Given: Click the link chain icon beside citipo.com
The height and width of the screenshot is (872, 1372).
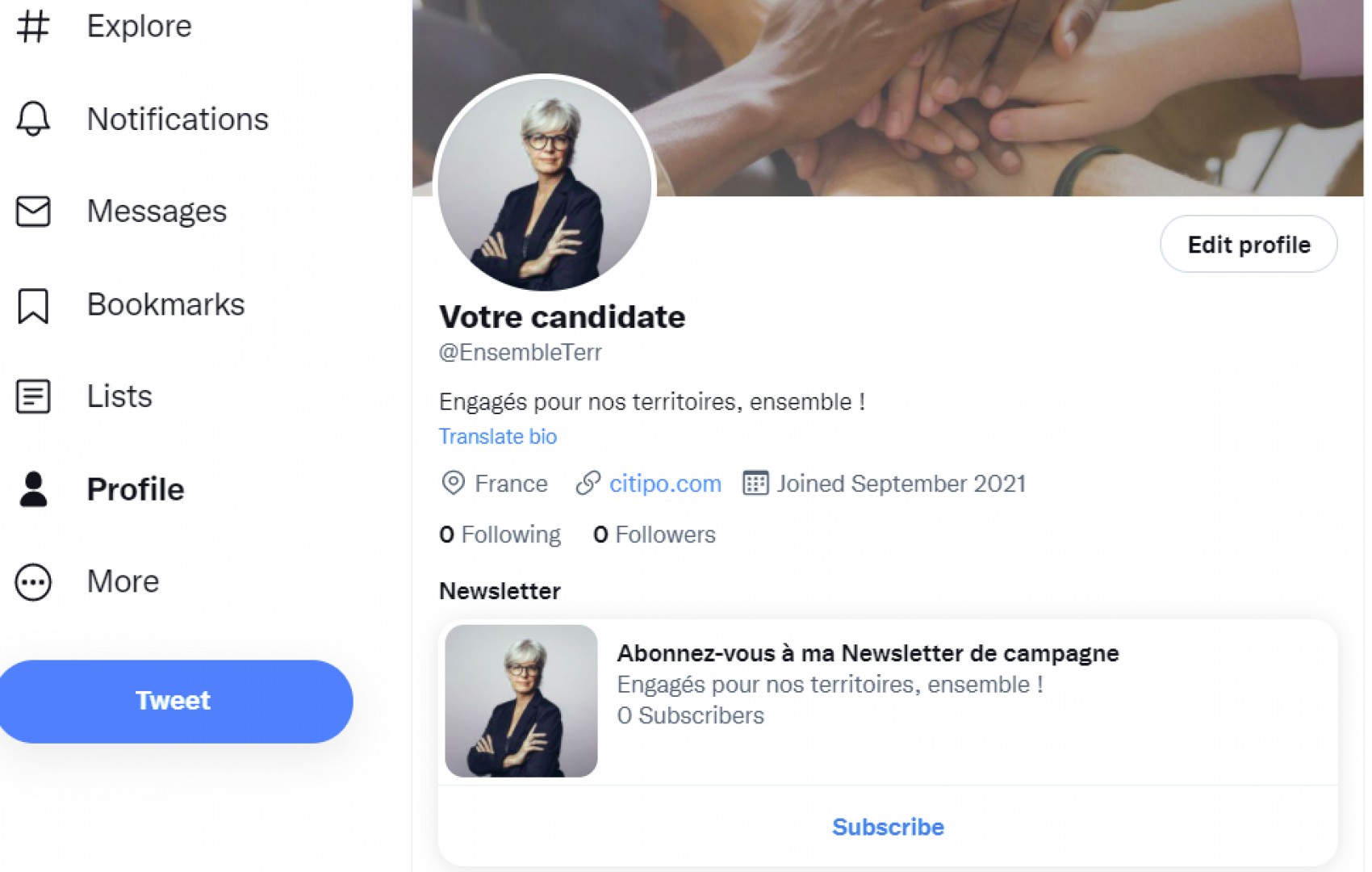Looking at the screenshot, I should tap(588, 483).
